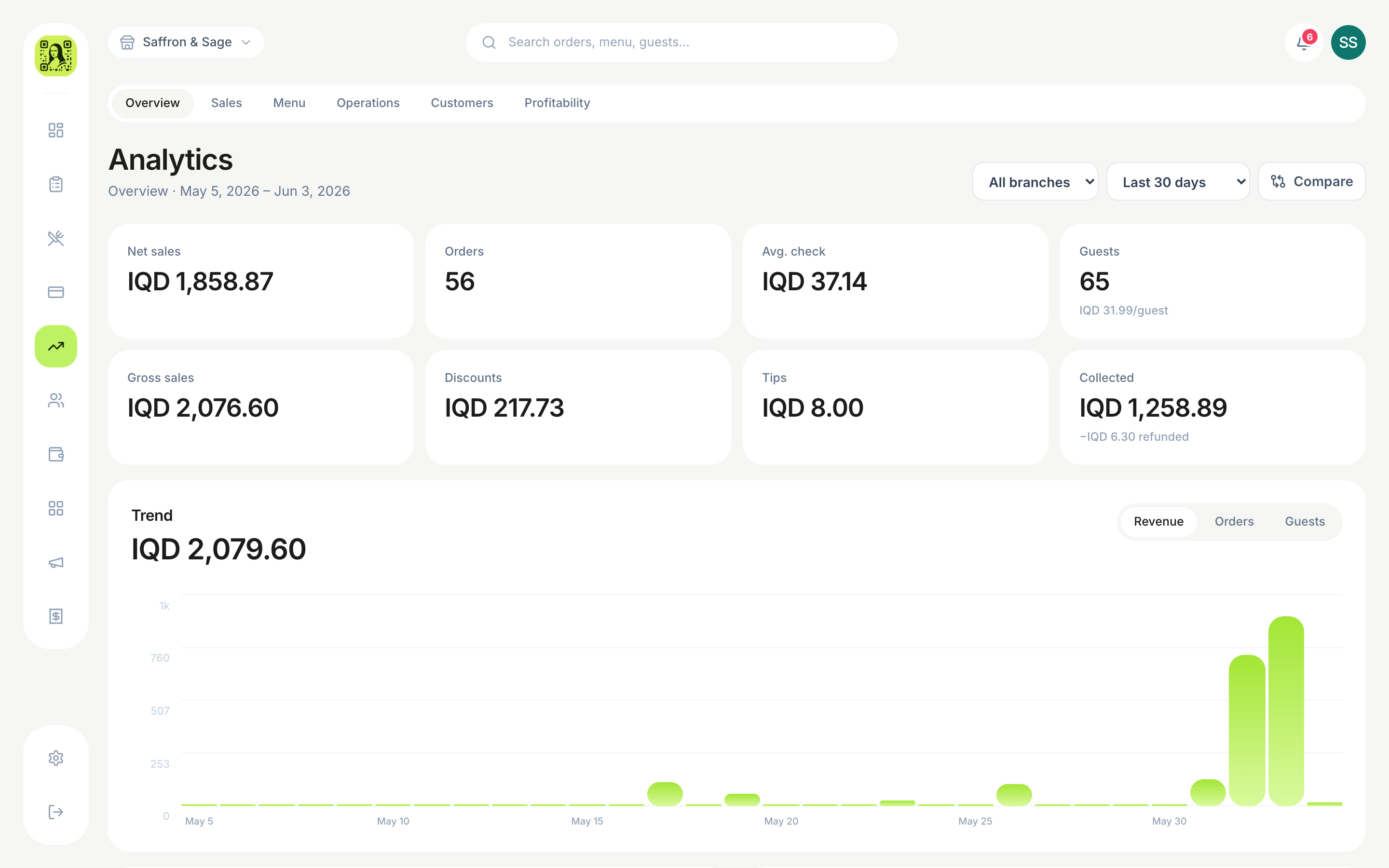Viewport: 1389px width, 868px height.
Task: Click the logout icon in sidebar
Action: (x=55, y=812)
